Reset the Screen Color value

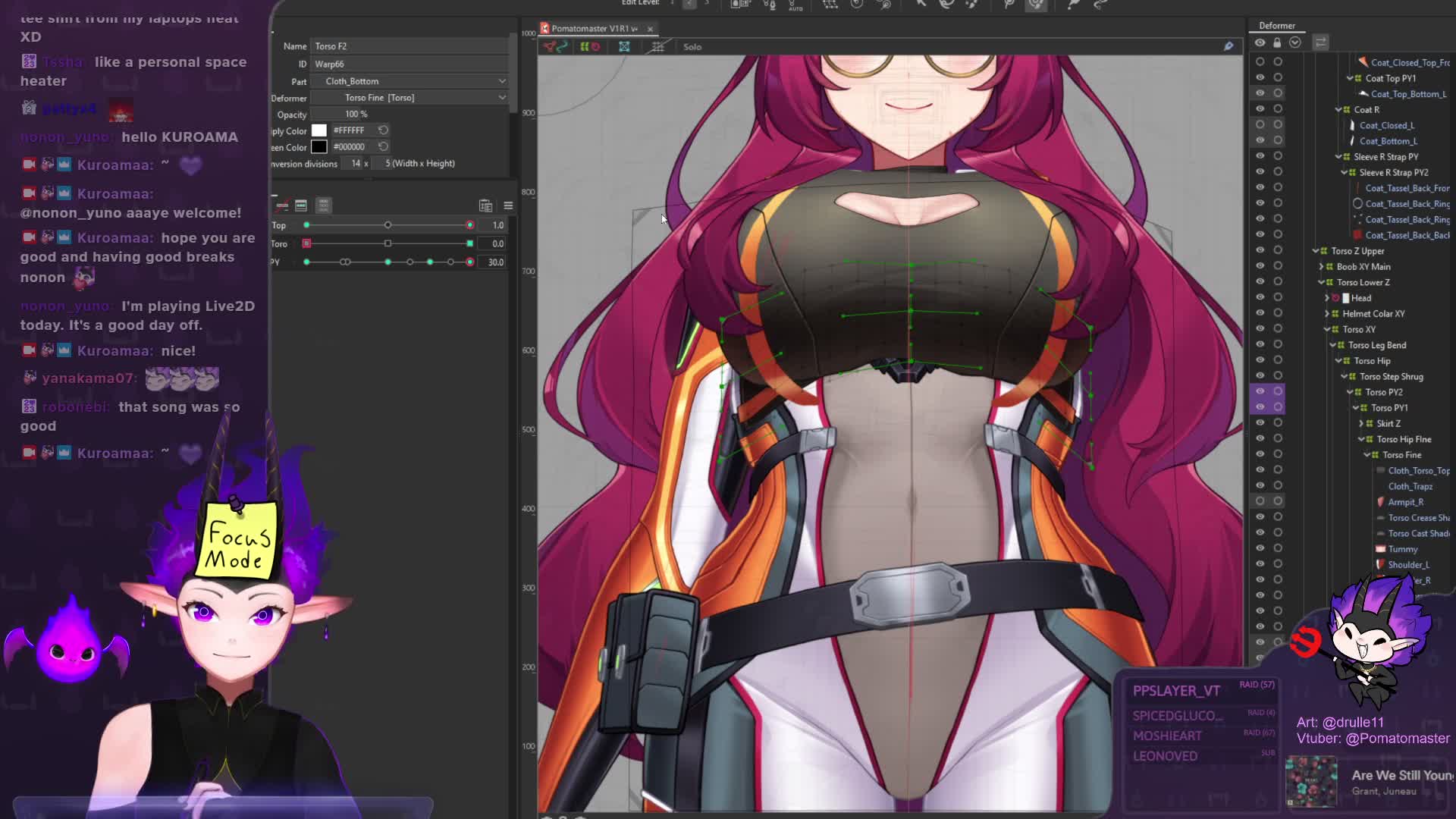[383, 147]
